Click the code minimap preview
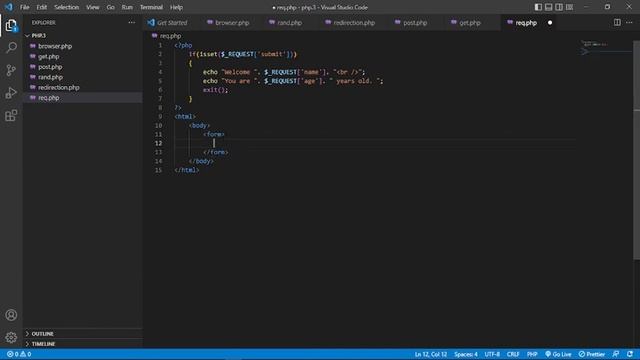640x360 pixels. [605, 47]
